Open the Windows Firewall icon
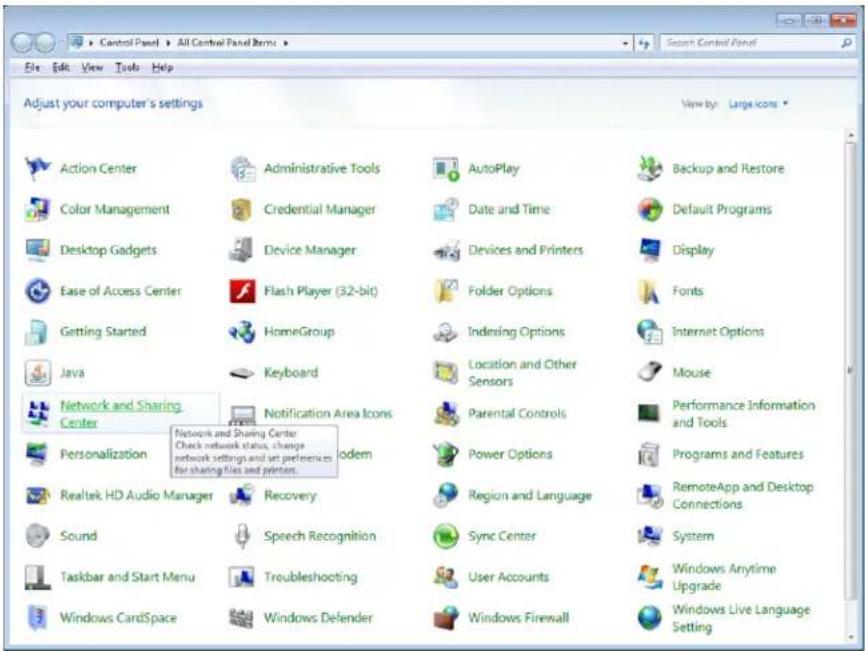This screenshot has height=651, width=865. 446,617
